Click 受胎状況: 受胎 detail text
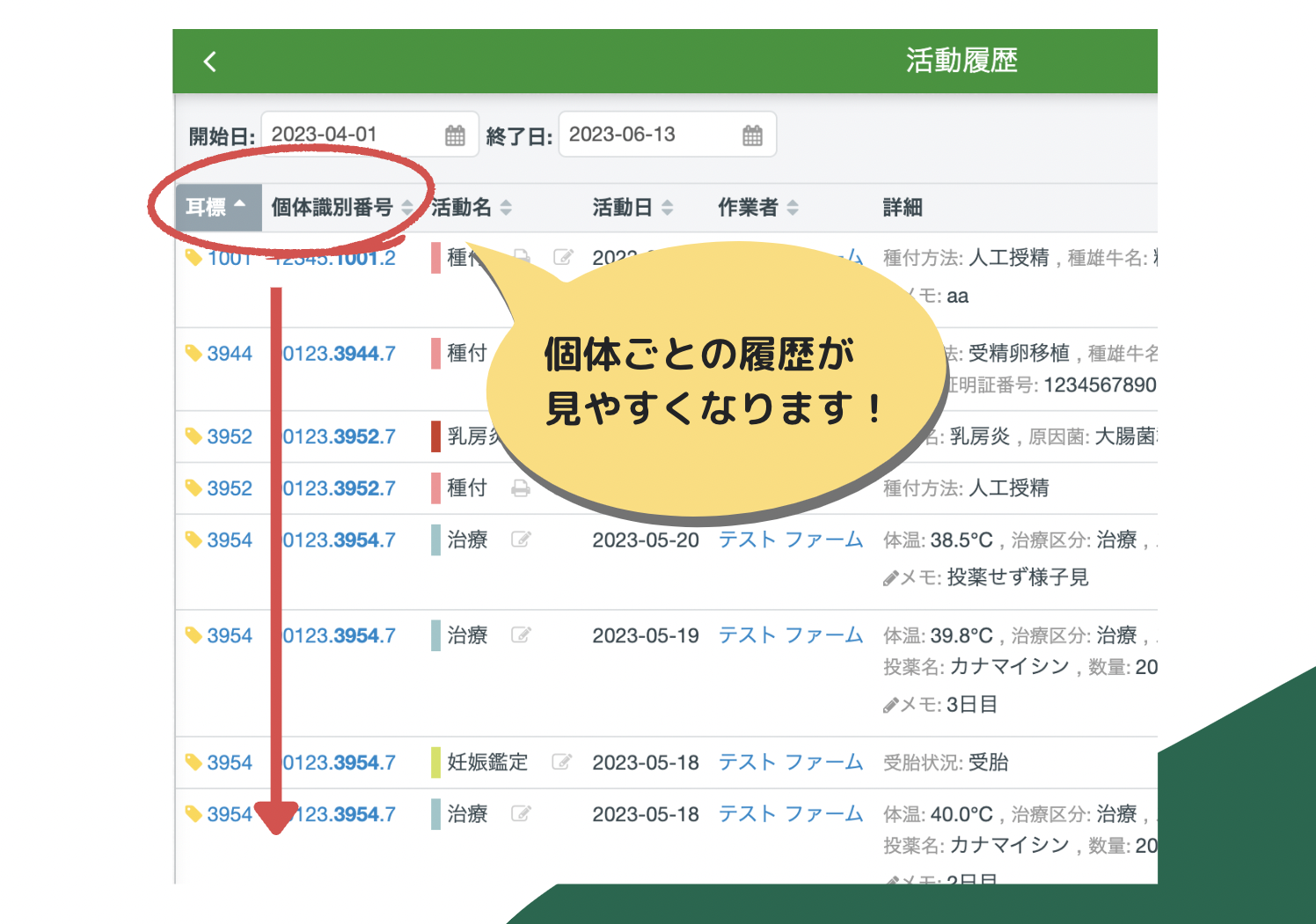 tap(946, 762)
